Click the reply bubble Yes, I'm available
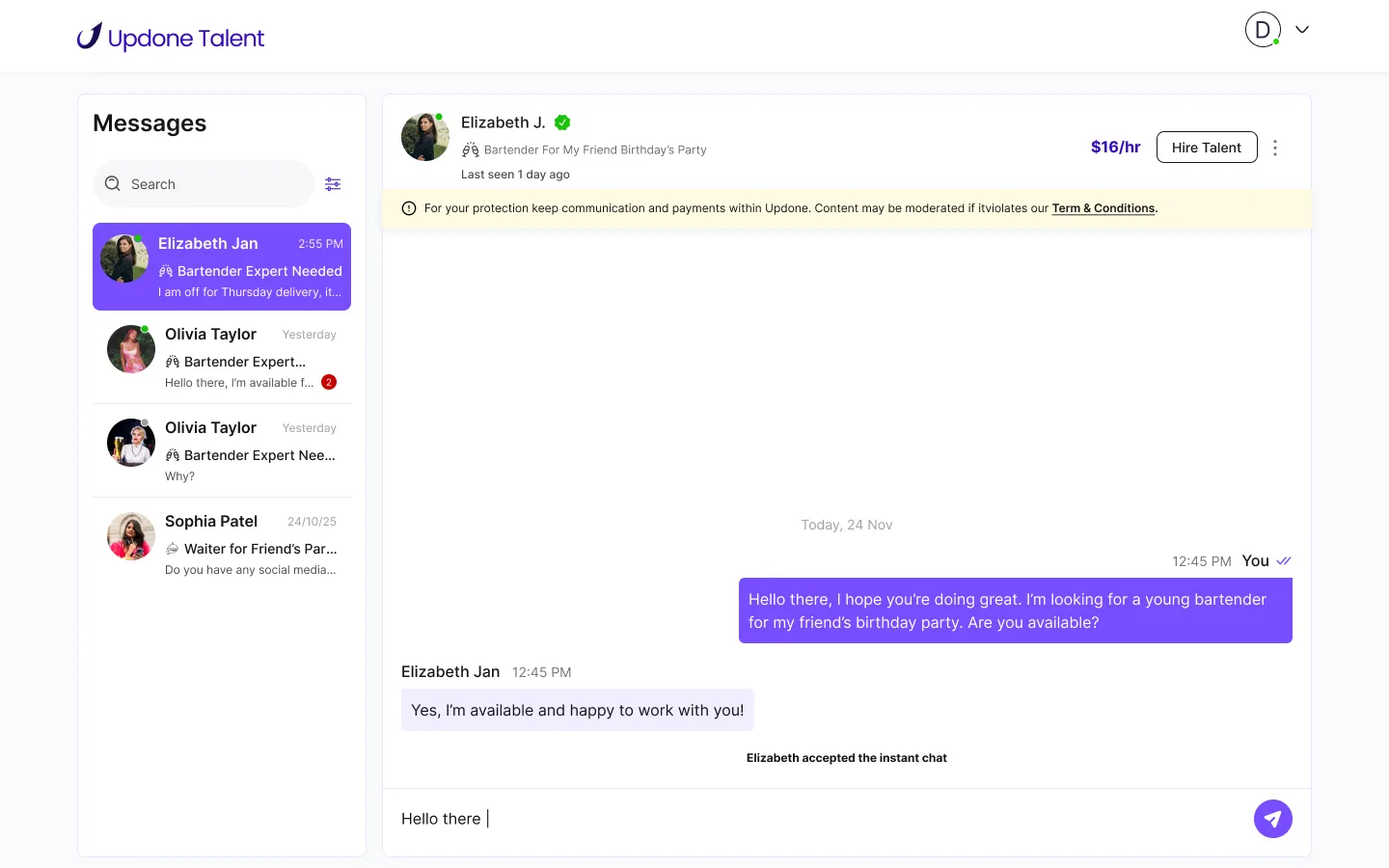This screenshot has height=868, width=1389. tap(578, 710)
